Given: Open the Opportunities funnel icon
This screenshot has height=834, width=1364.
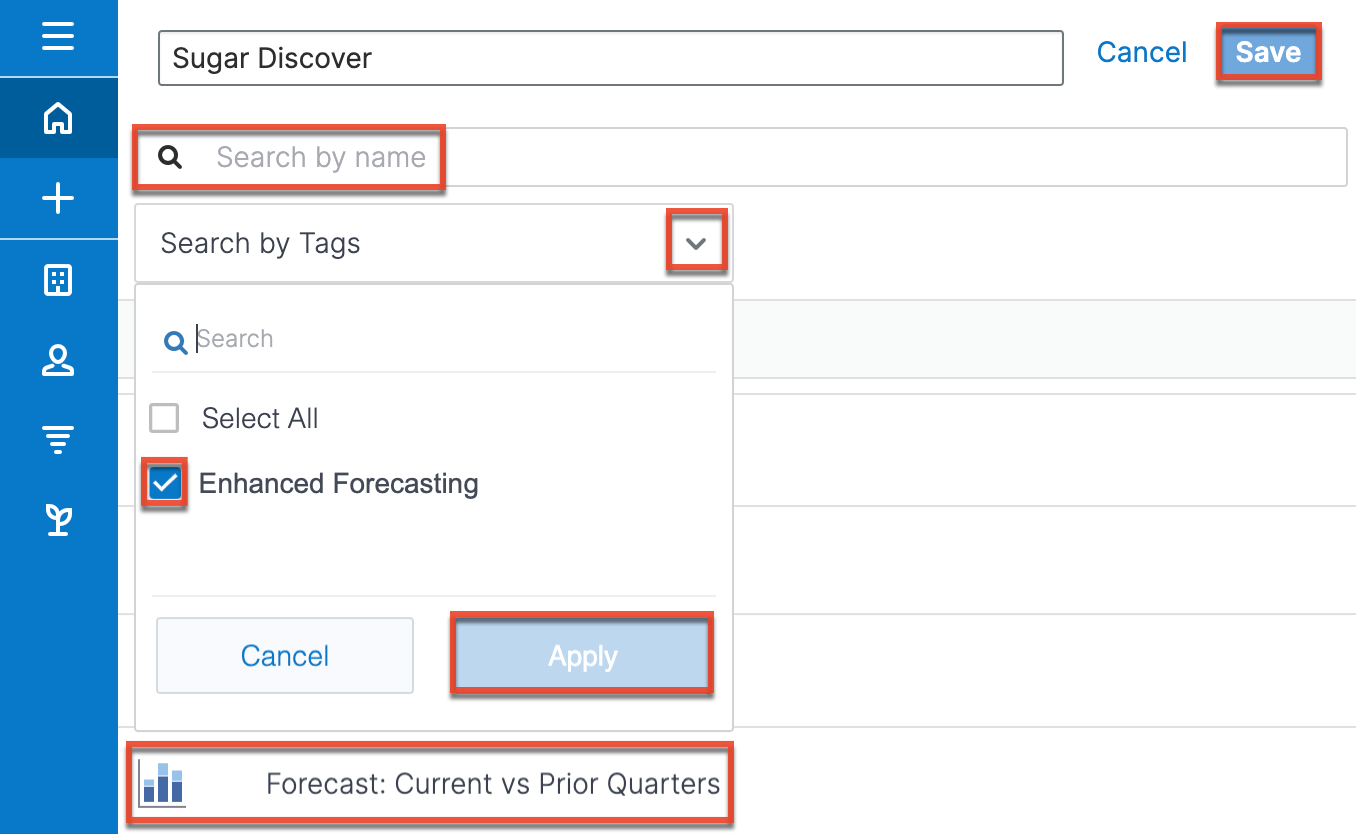Looking at the screenshot, I should [58, 440].
